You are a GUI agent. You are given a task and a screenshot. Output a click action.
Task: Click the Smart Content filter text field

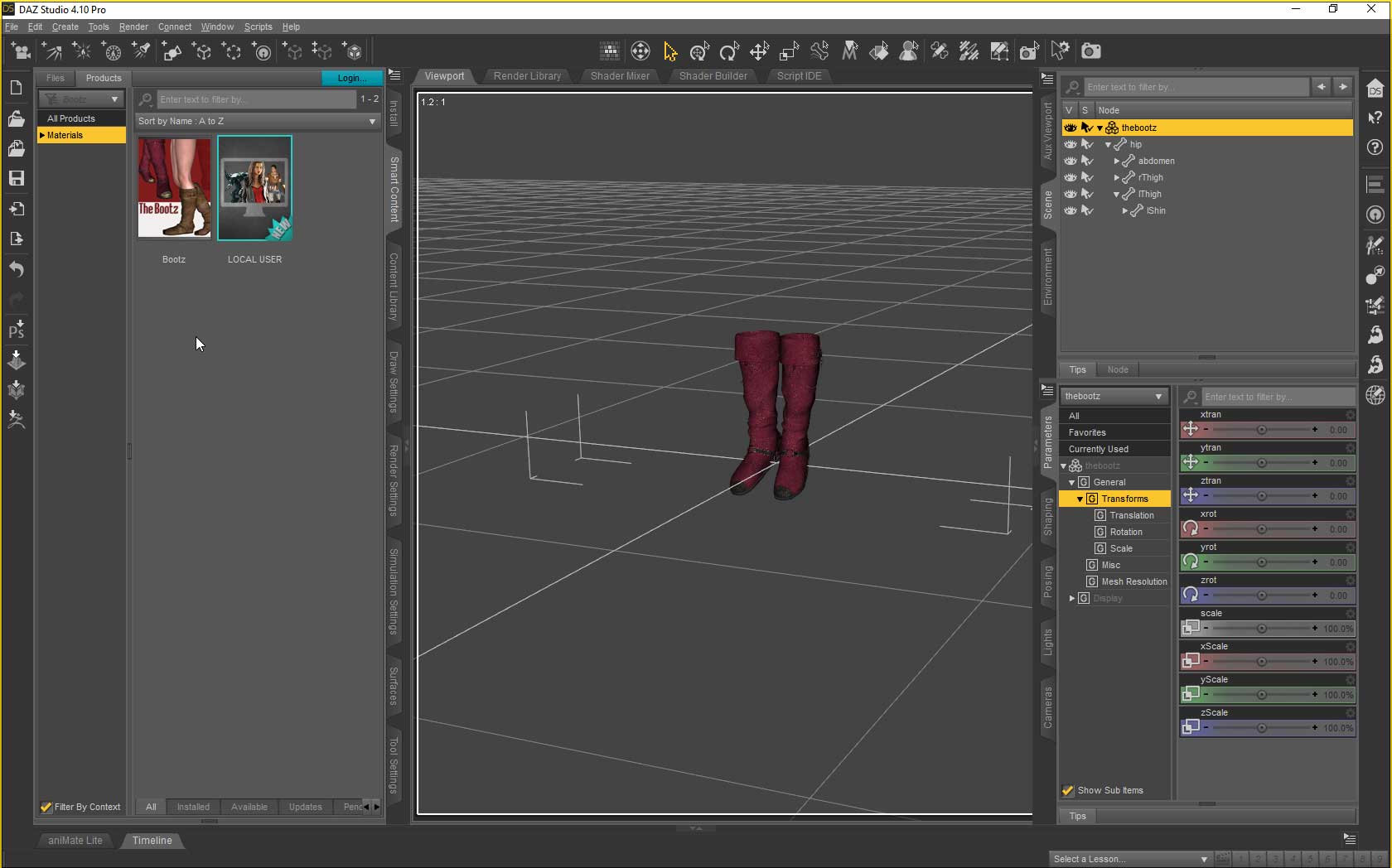tap(255, 99)
